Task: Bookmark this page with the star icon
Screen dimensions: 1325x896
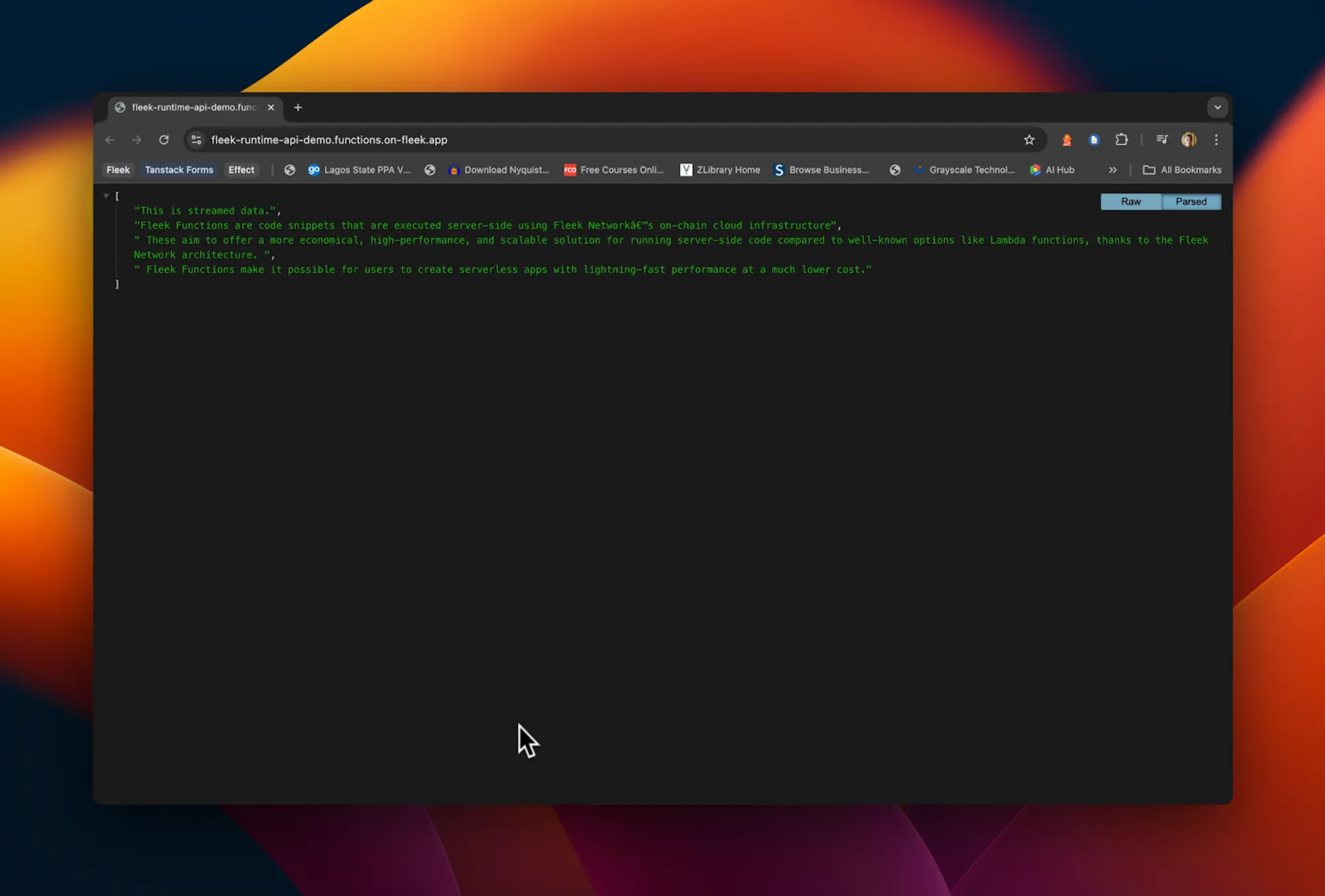Action: [1029, 140]
